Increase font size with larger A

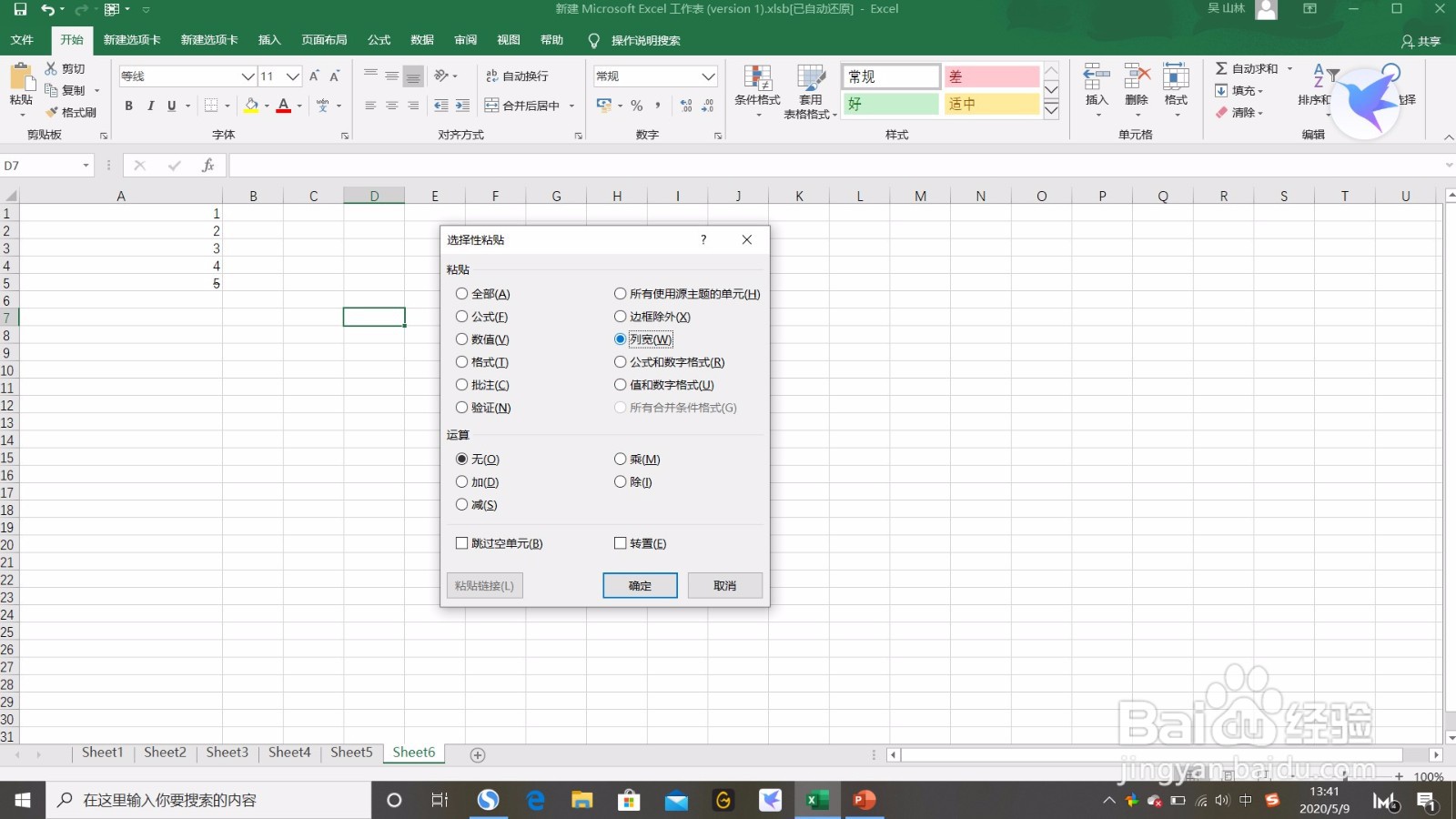[x=314, y=76]
